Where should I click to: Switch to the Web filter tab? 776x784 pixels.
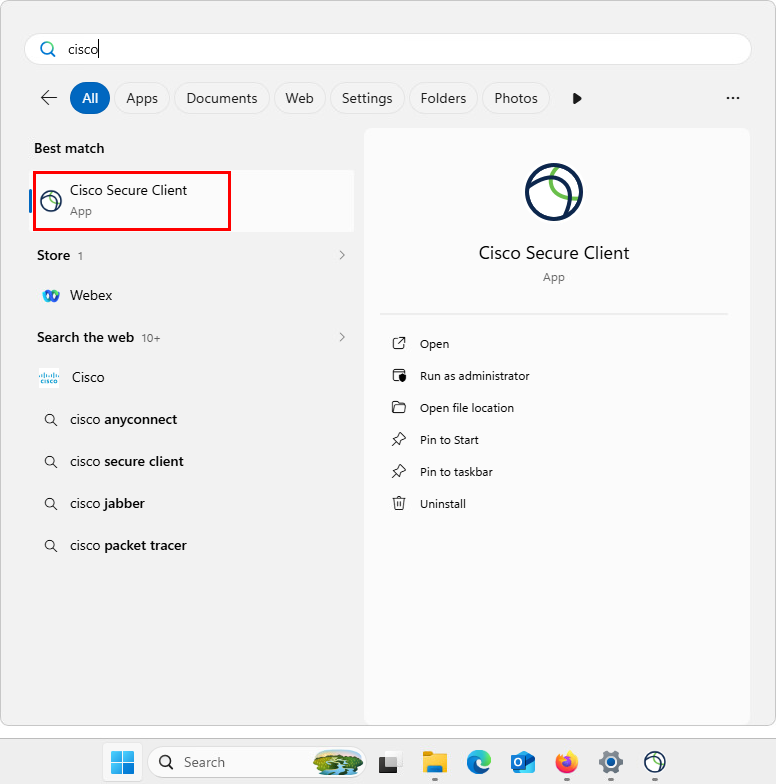pyautogui.click(x=300, y=98)
